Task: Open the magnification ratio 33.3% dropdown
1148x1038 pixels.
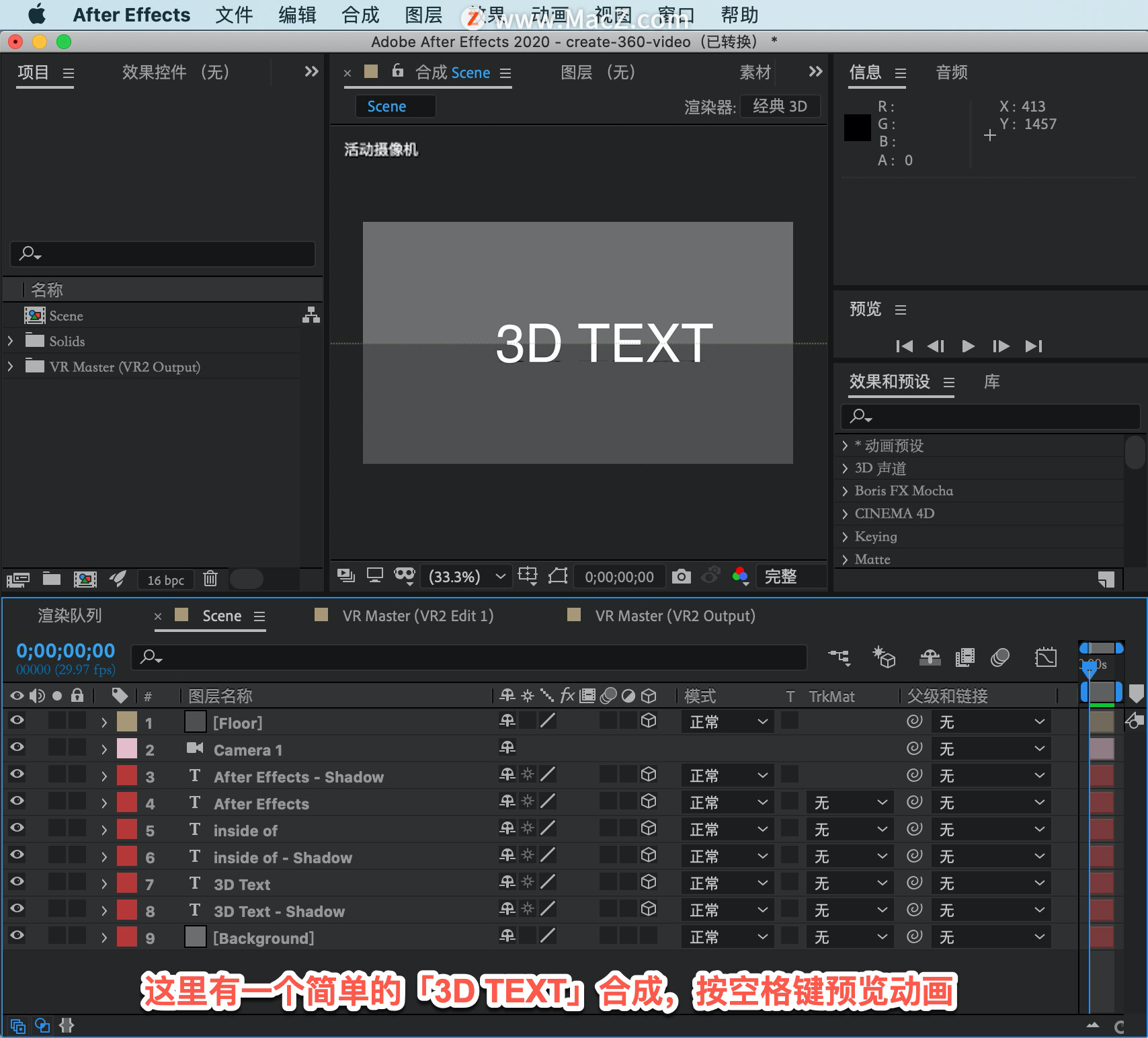Action: point(466,577)
